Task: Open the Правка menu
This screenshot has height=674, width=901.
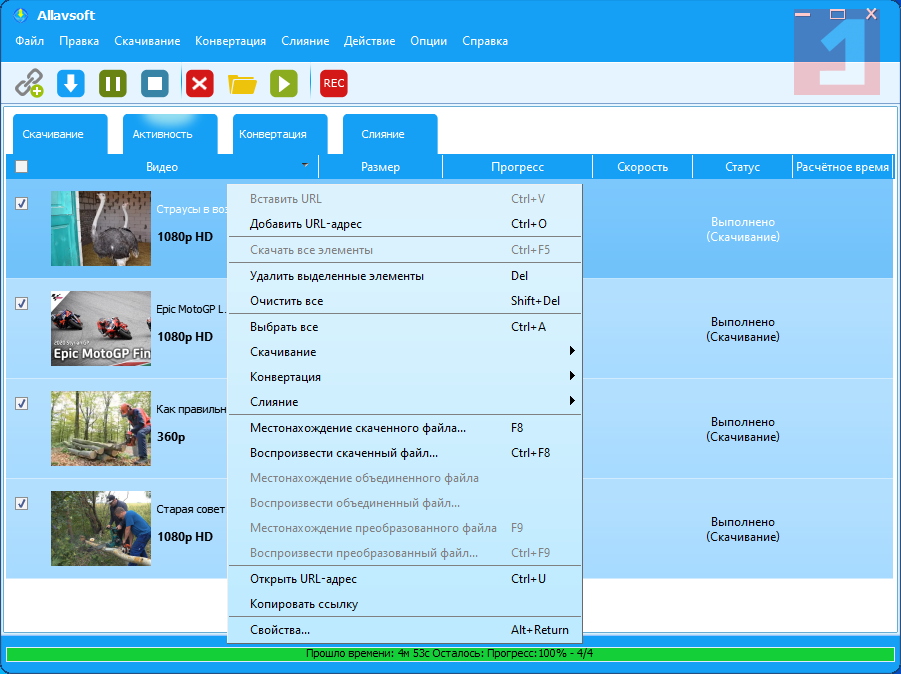Action: pyautogui.click(x=79, y=41)
